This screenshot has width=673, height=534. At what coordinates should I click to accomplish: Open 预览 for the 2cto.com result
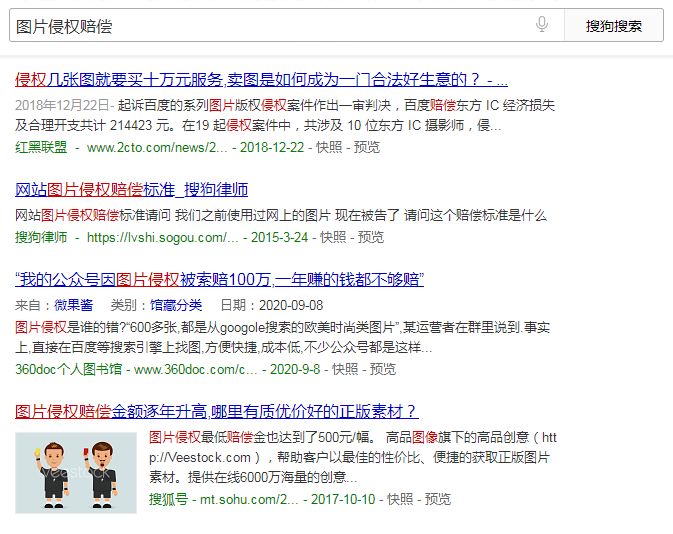(367, 147)
